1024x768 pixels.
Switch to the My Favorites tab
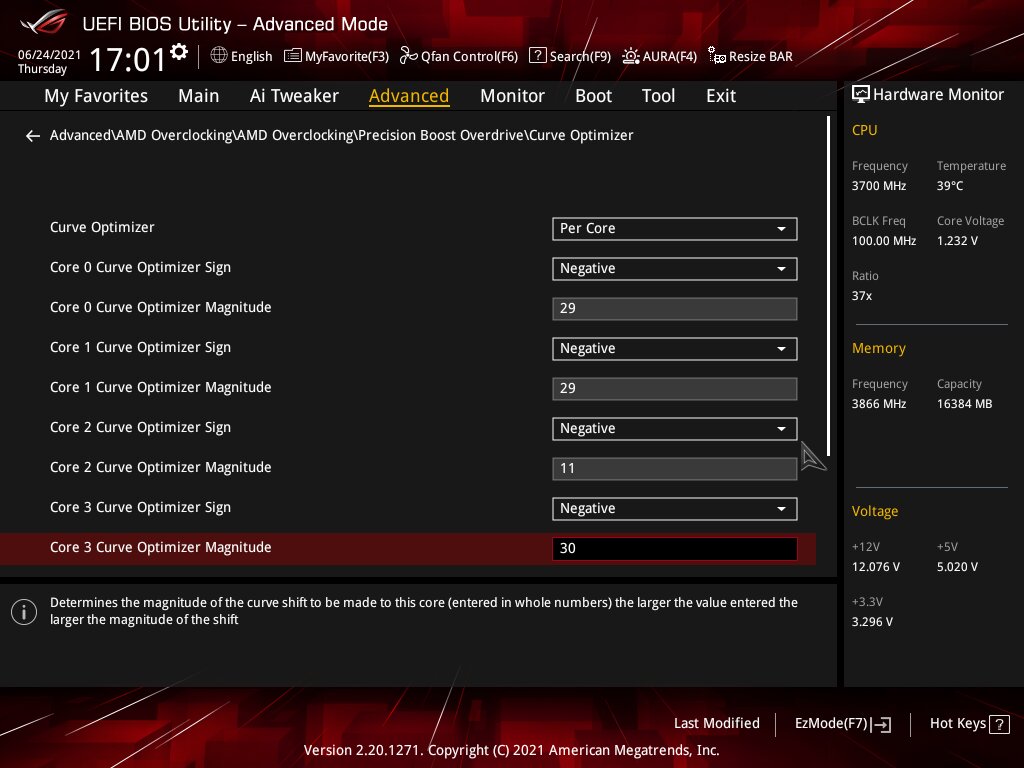pos(96,96)
